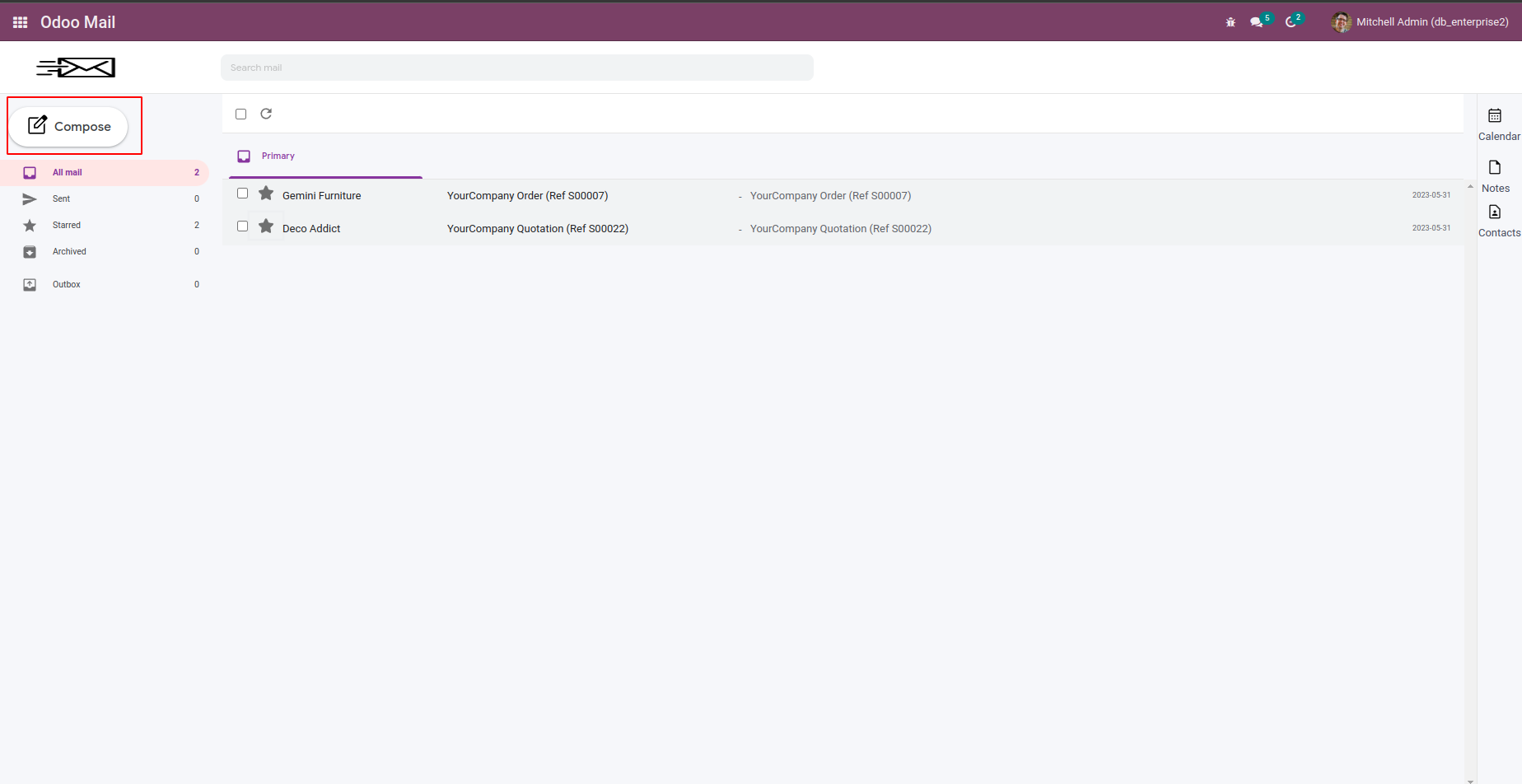Click the Compose button
Image resolution: width=1522 pixels, height=784 pixels.
pos(69,126)
